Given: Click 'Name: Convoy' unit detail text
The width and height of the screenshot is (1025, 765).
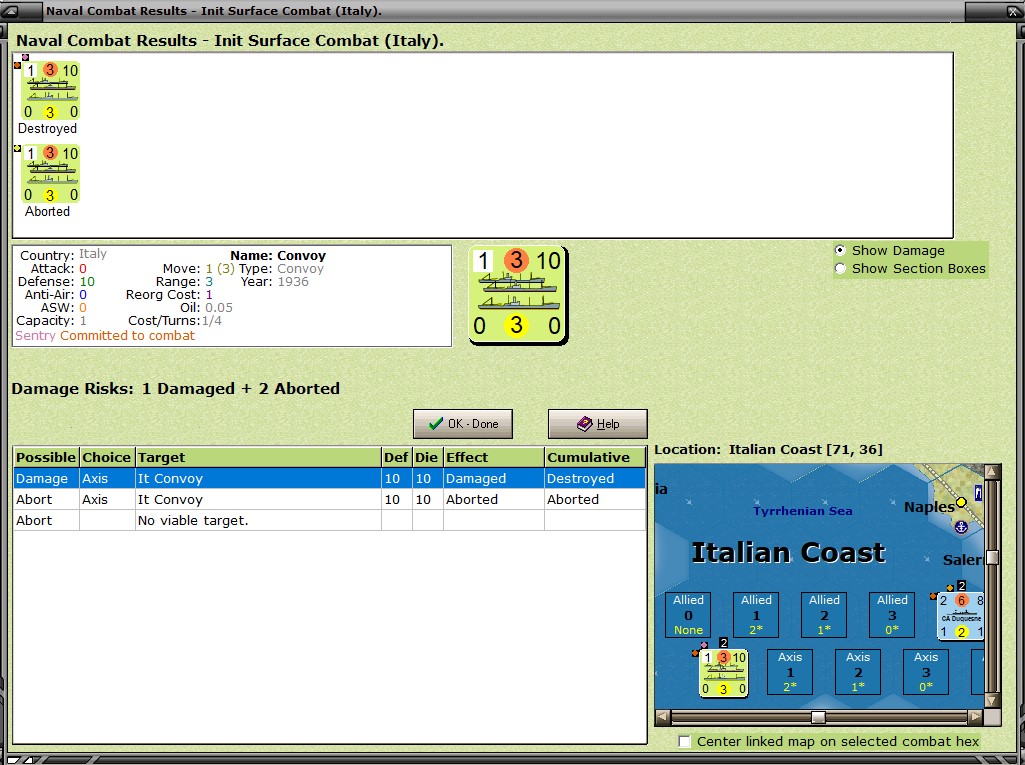Looking at the screenshot, I should pos(278,256).
